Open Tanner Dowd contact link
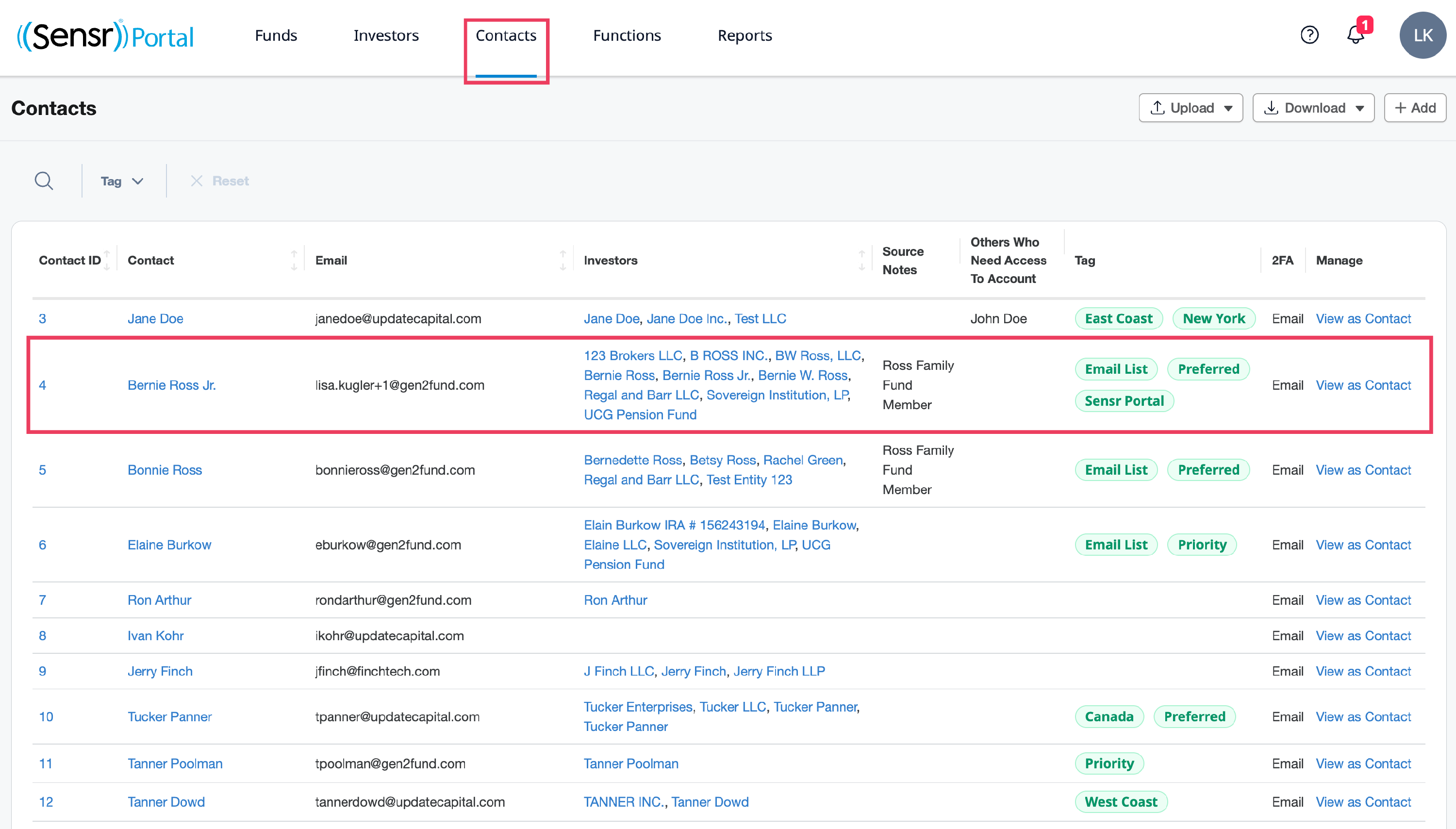This screenshot has height=829, width=1456. 166,802
